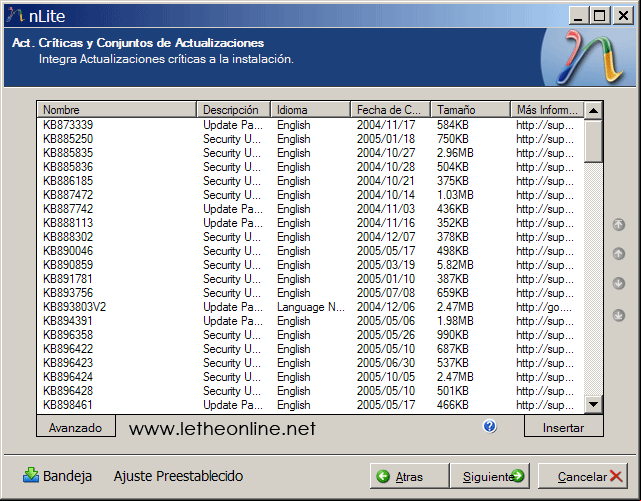Select the KB887742 update entry

click(311, 208)
